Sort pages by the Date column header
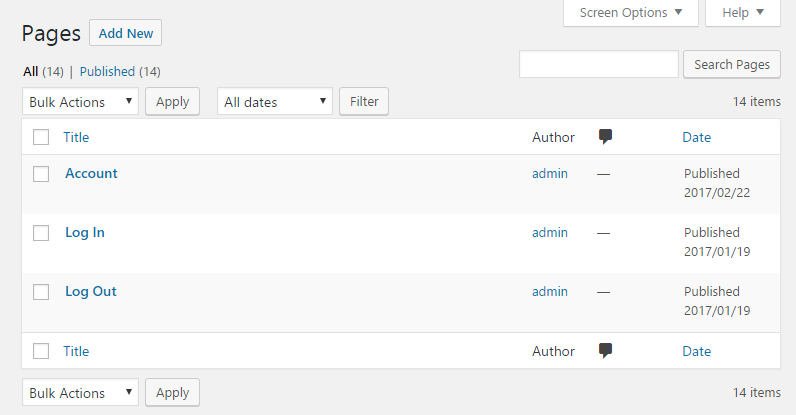 pos(696,137)
